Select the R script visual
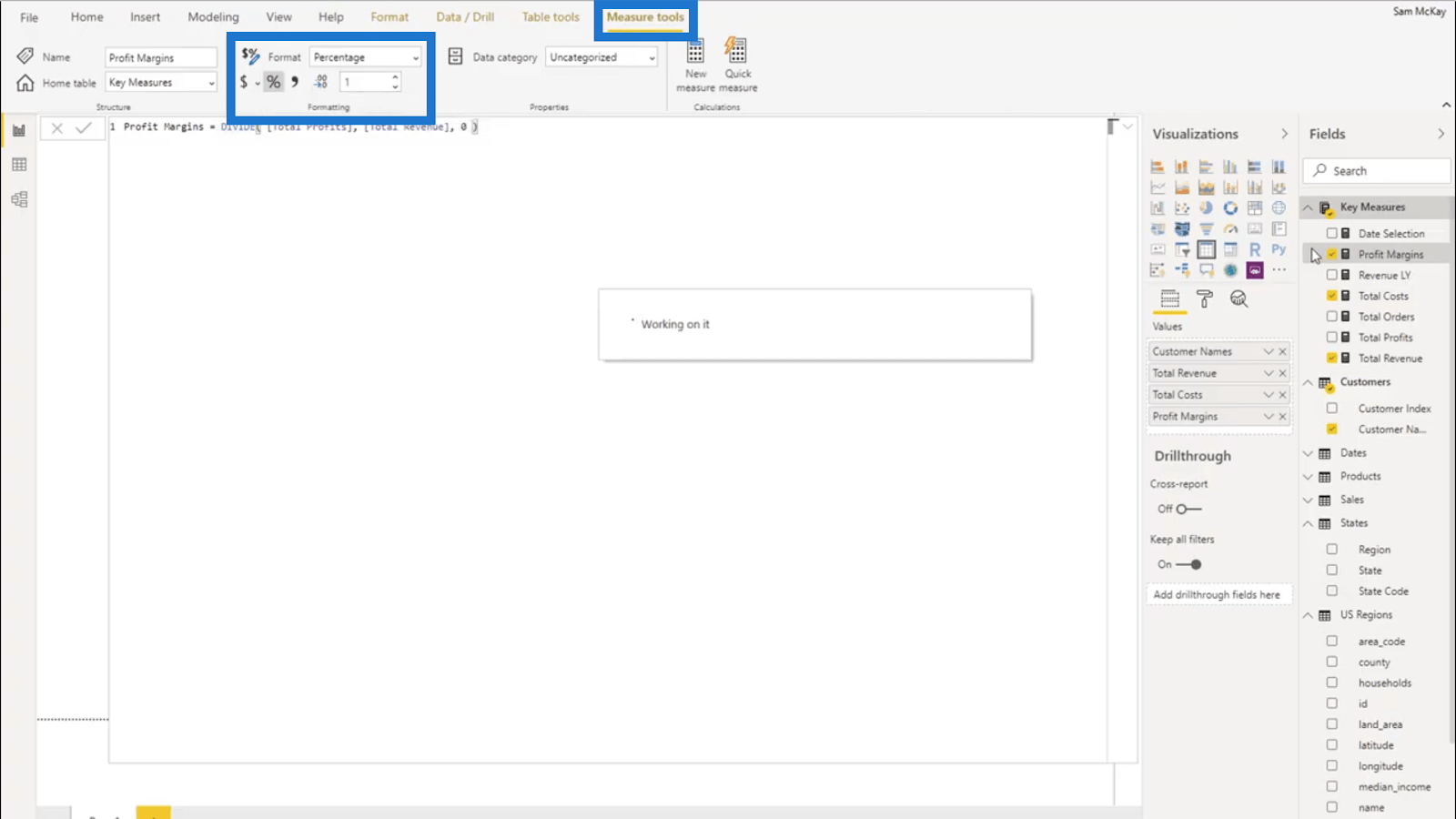 [x=1255, y=249]
